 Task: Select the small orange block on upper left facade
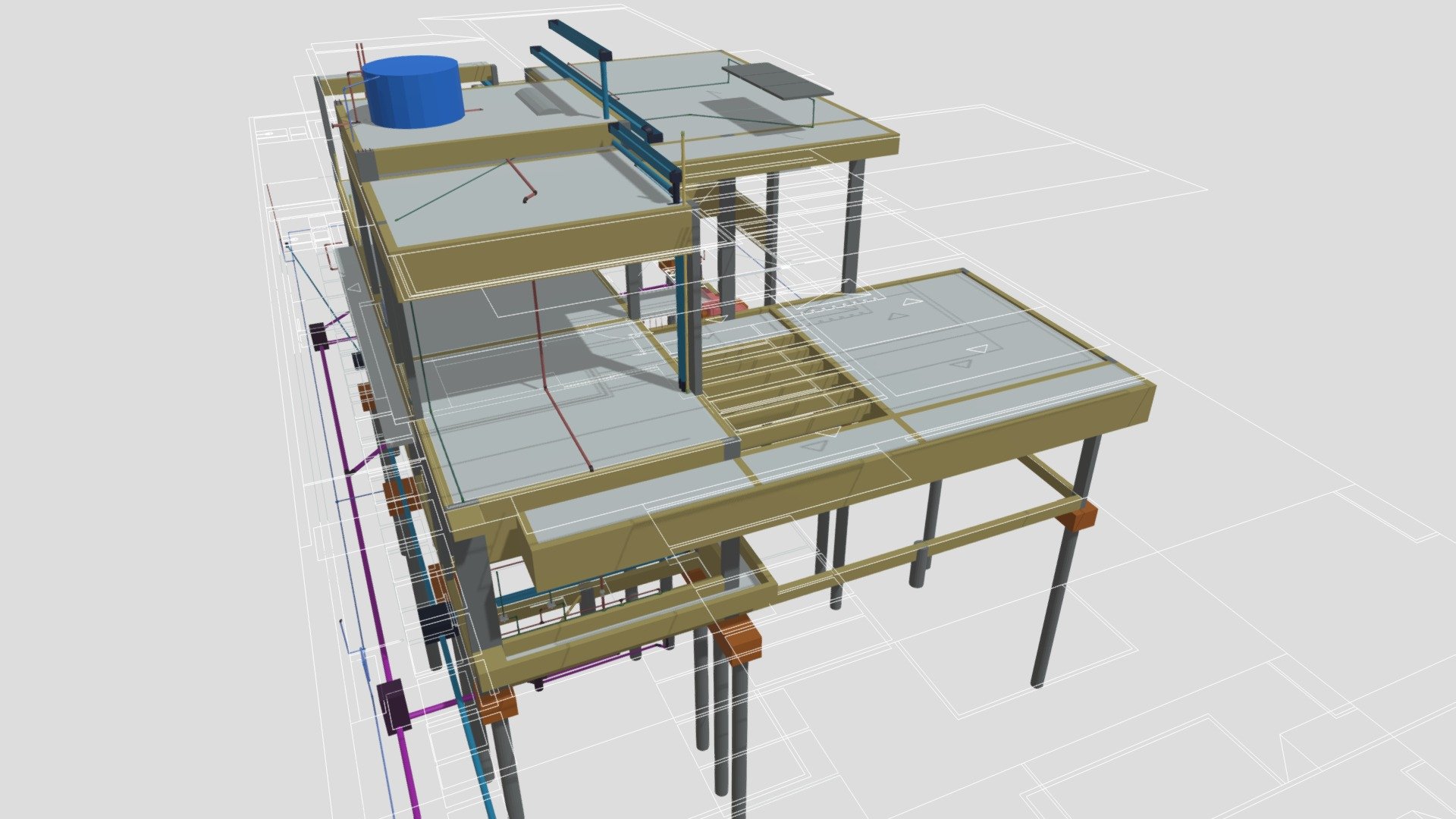click(366, 397)
